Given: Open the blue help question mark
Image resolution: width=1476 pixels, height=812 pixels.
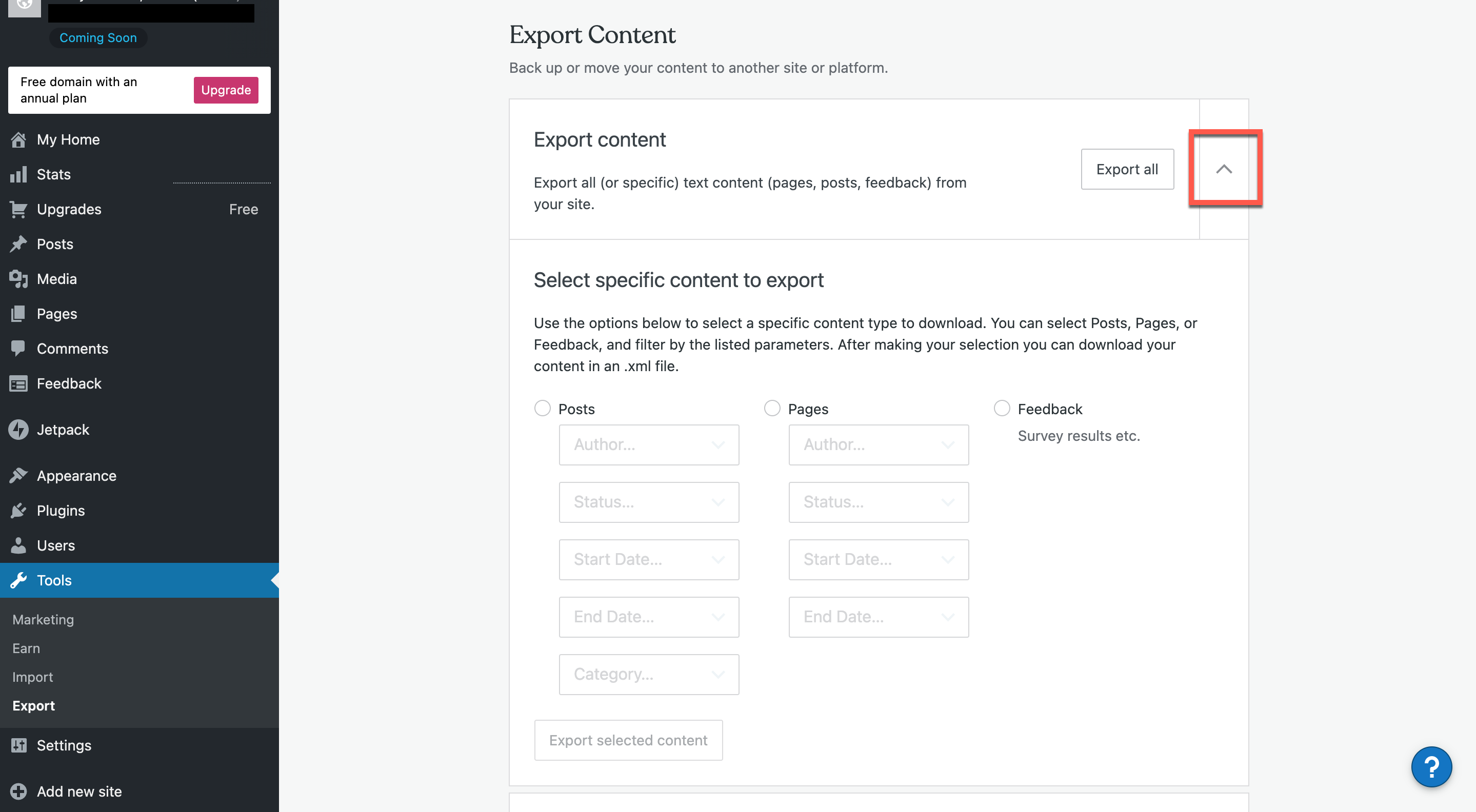Looking at the screenshot, I should 1431,767.
